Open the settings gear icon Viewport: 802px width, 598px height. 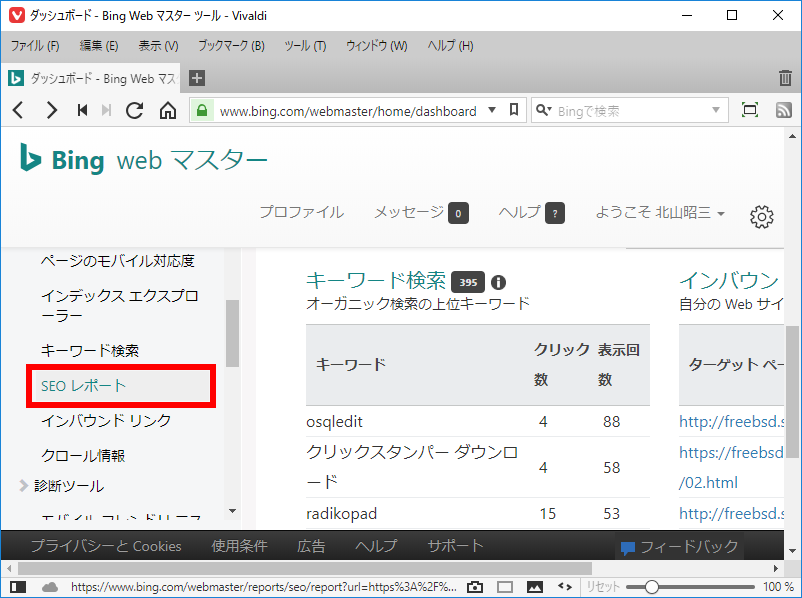(x=762, y=217)
